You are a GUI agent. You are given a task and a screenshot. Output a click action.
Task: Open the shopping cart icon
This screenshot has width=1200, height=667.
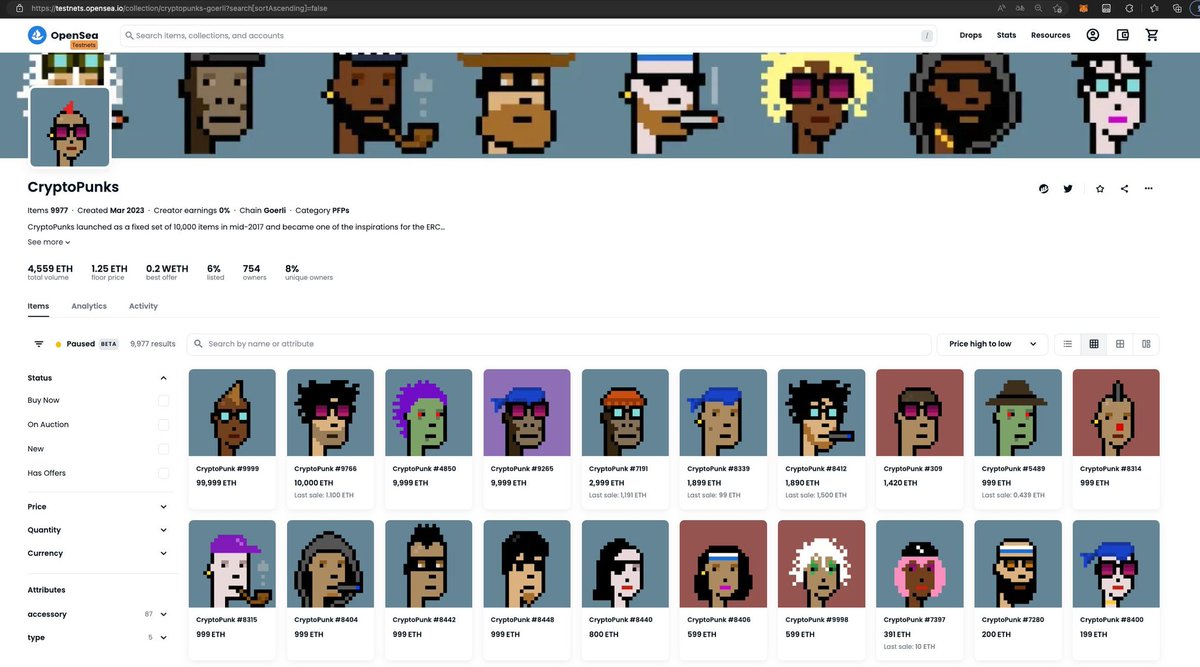pyautogui.click(x=1152, y=35)
